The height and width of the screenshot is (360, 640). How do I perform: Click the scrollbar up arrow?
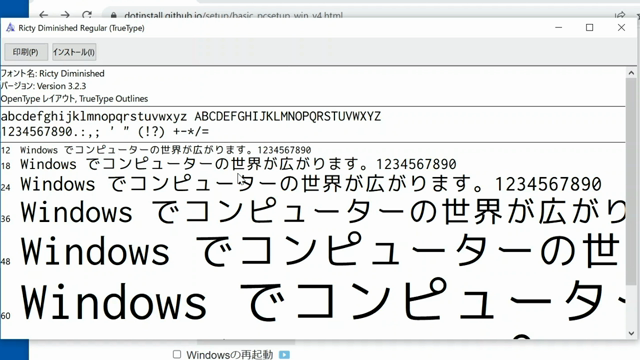[631, 73]
